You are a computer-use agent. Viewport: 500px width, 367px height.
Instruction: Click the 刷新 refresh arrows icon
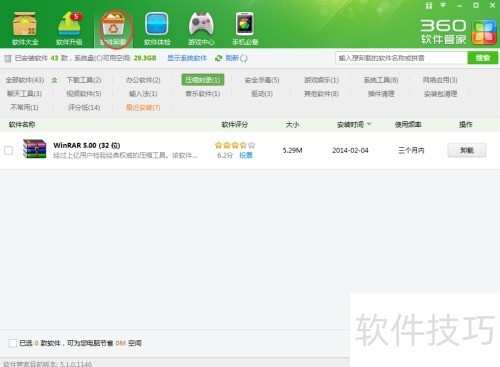(x=218, y=58)
